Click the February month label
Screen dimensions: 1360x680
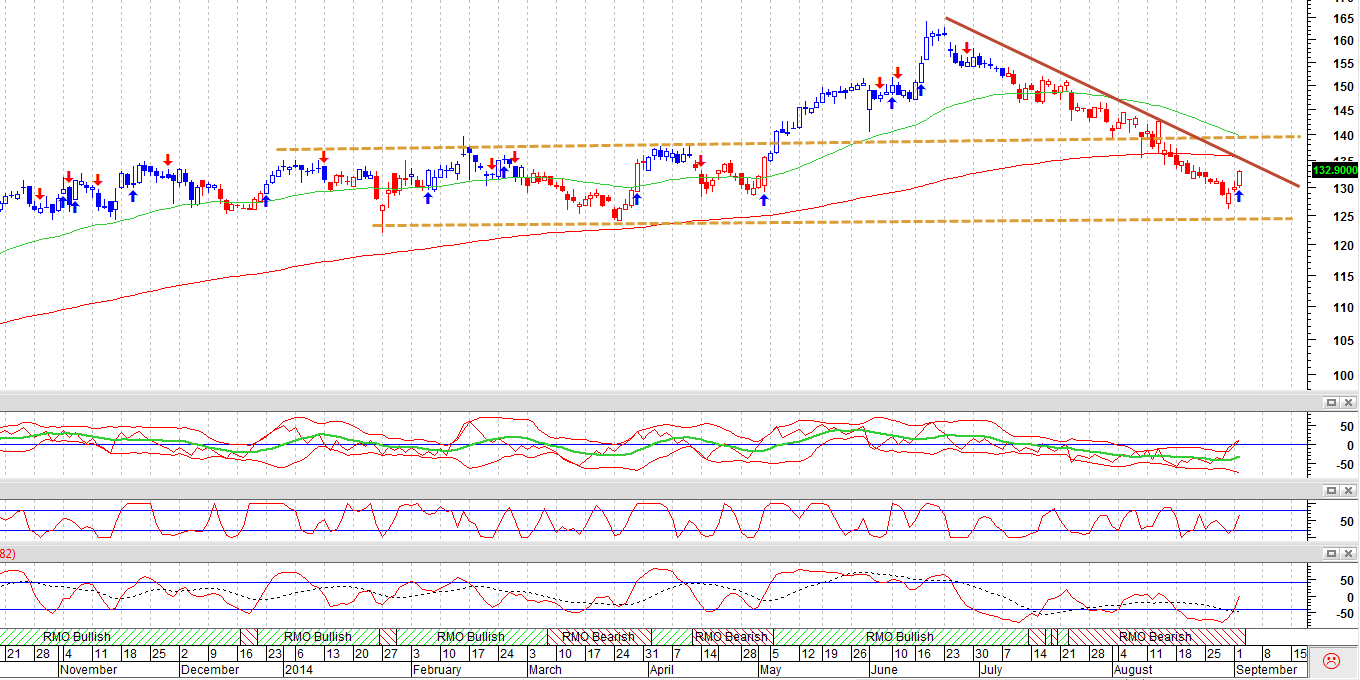click(437, 670)
